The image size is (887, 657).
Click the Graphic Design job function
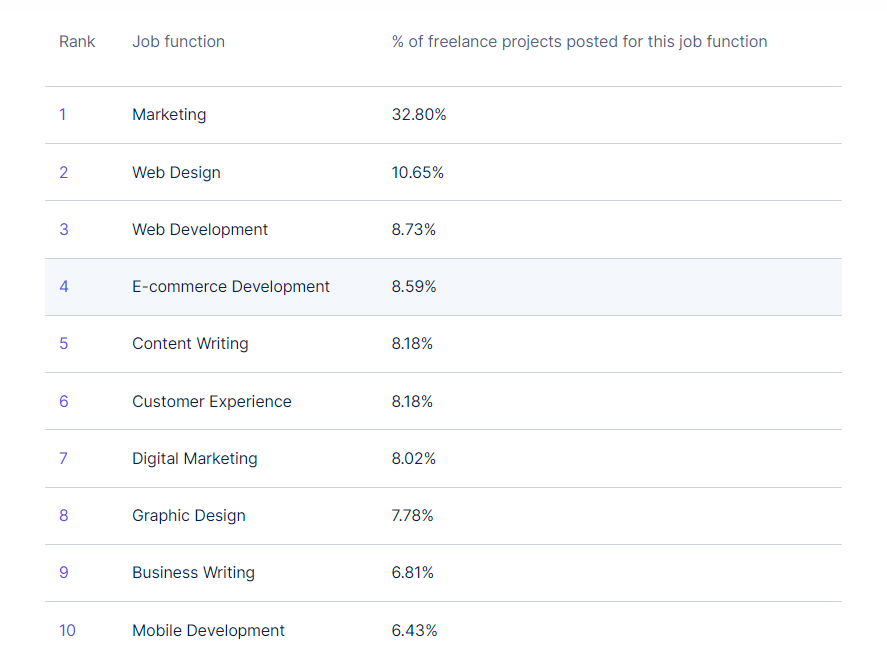tap(189, 516)
